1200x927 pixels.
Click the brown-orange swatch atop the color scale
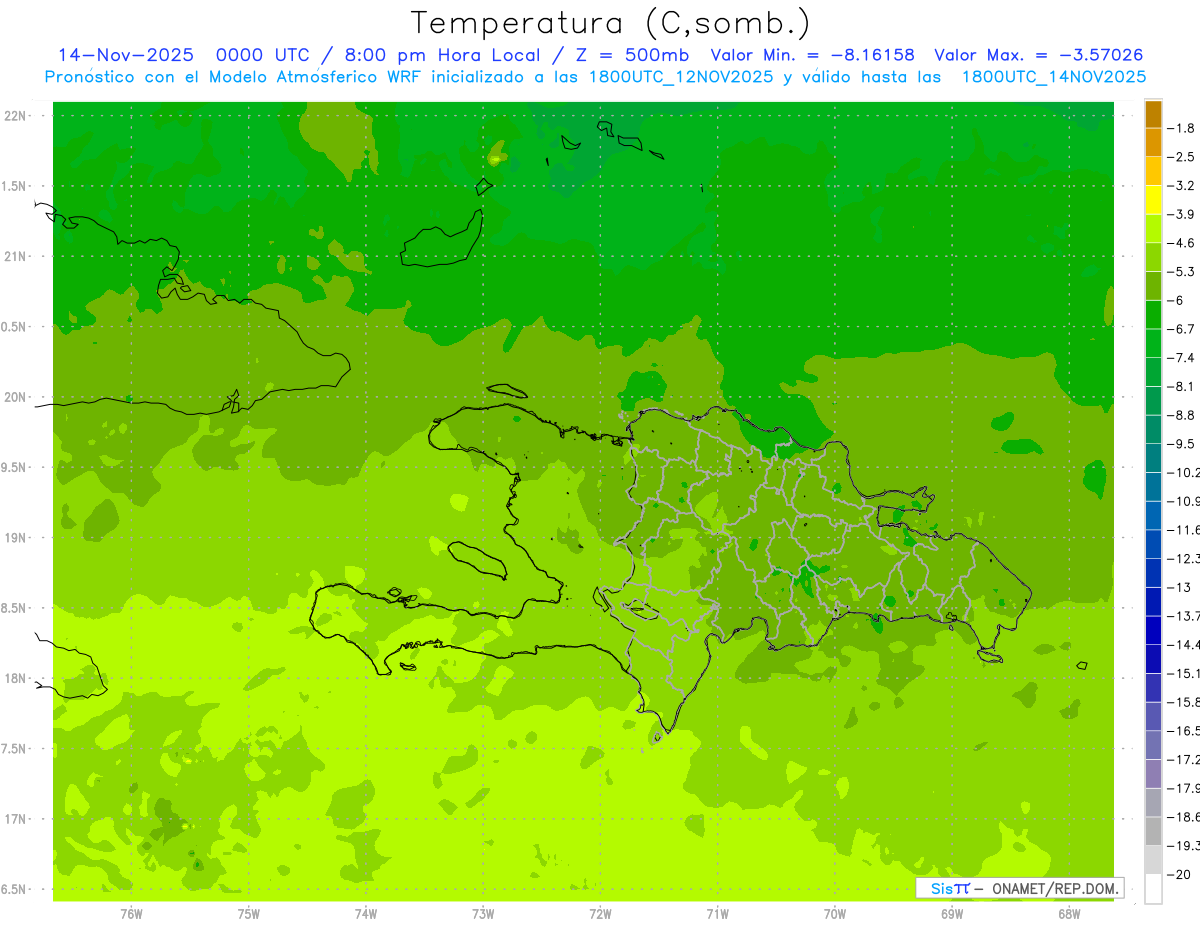[1153, 114]
